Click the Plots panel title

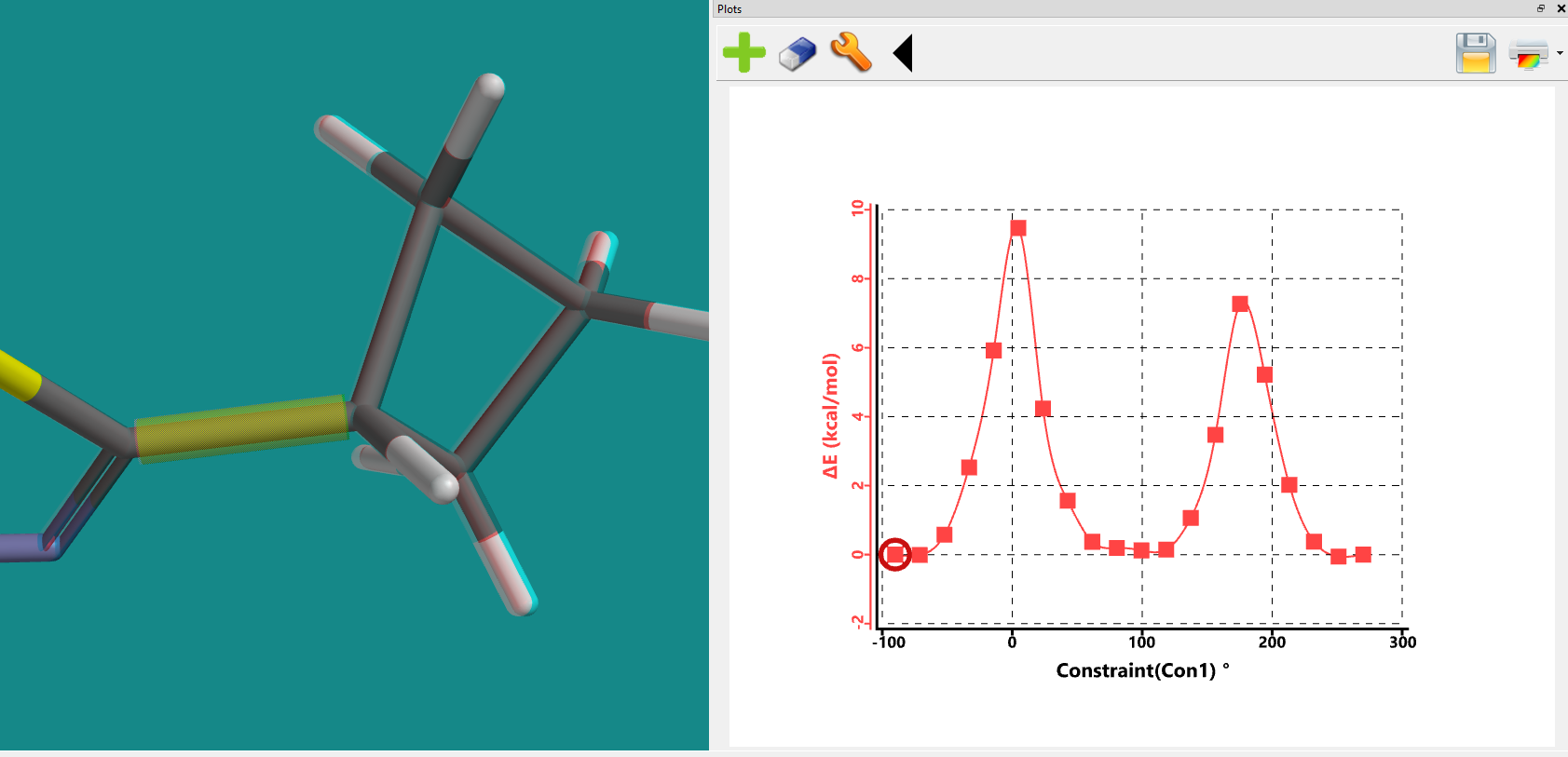pyautogui.click(x=729, y=8)
